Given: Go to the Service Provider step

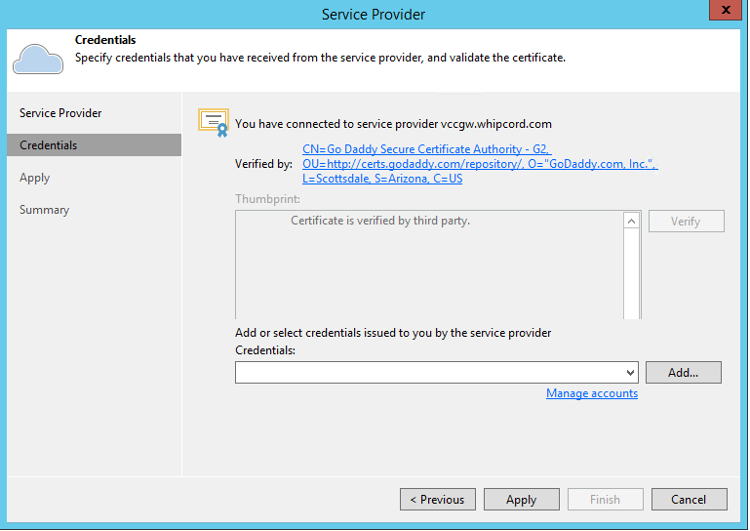Looking at the screenshot, I should point(61,113).
